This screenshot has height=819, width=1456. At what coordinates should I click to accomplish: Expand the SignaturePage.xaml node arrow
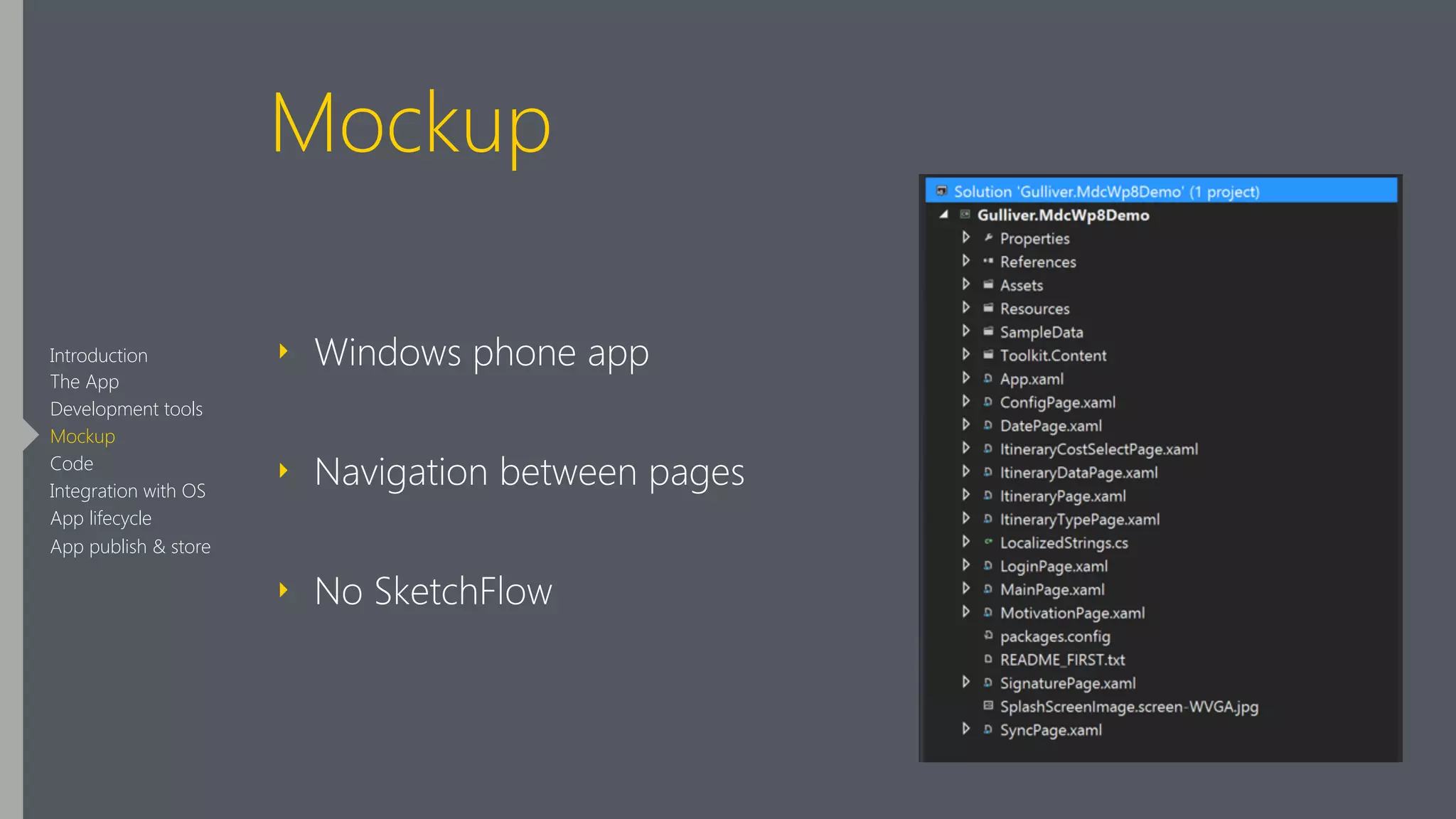coord(965,682)
